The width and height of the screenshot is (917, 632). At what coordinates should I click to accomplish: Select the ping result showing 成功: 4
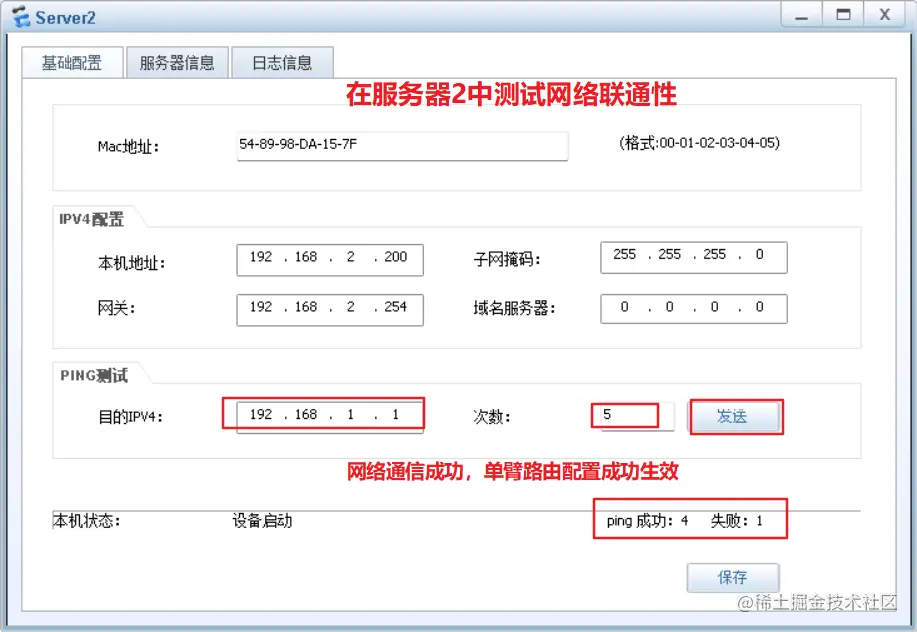click(x=690, y=519)
